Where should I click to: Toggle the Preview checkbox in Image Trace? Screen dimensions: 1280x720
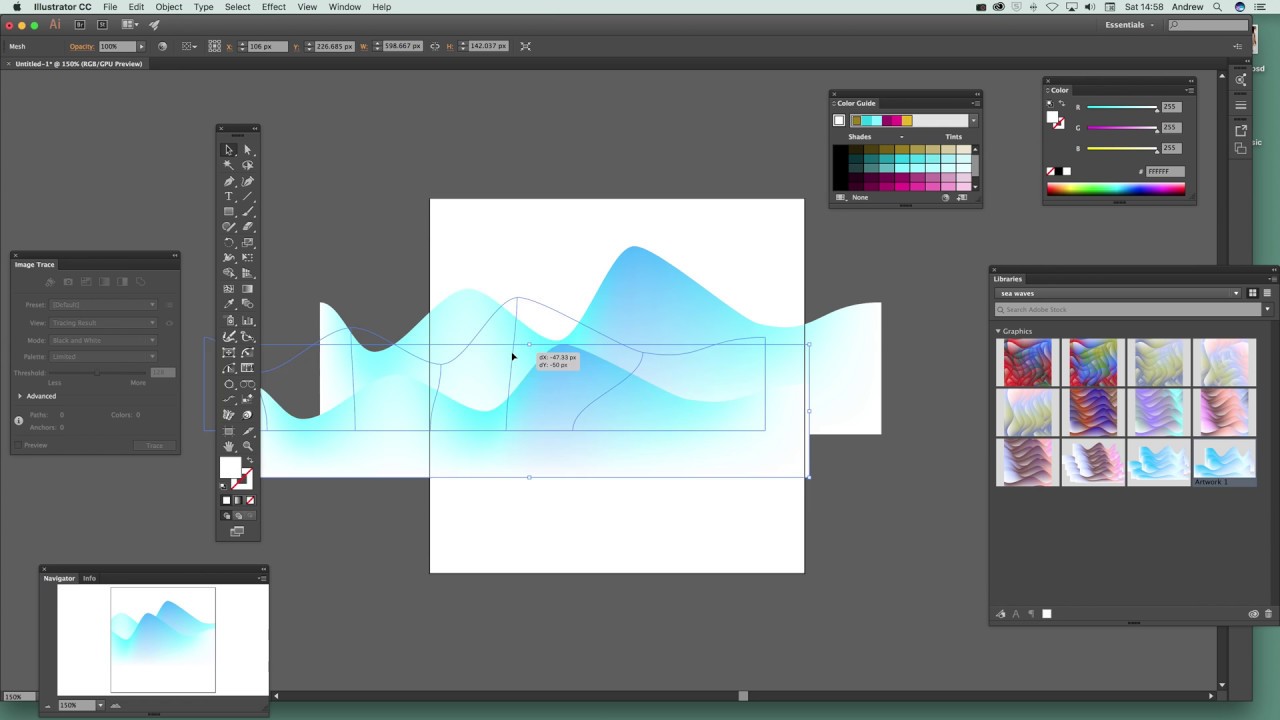(18, 445)
